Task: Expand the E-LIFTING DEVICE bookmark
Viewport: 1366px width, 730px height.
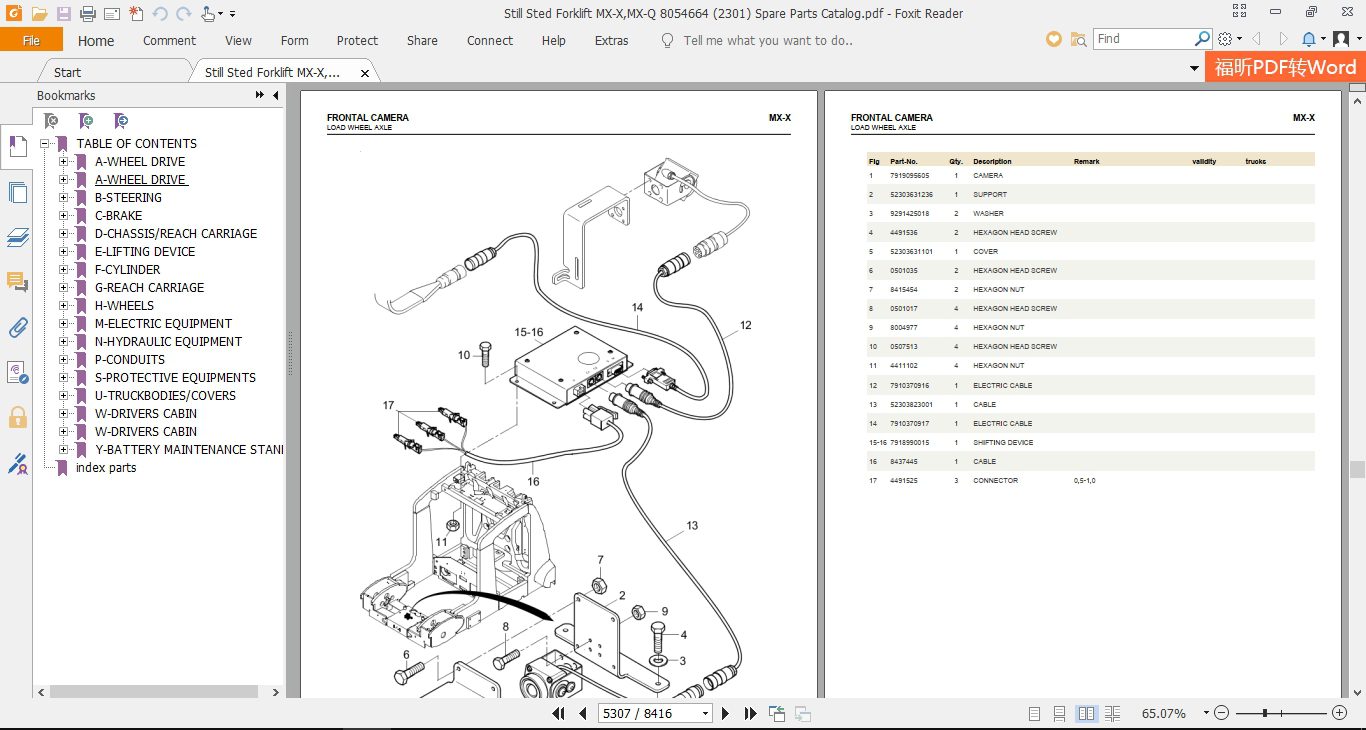Action: pos(64,251)
